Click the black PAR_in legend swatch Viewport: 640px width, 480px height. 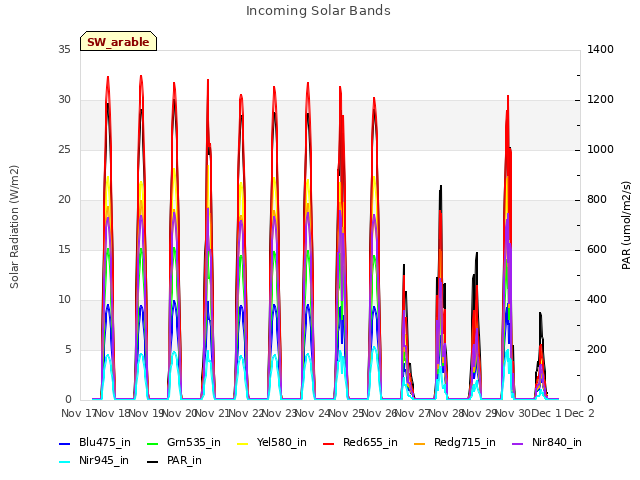(x=152, y=462)
